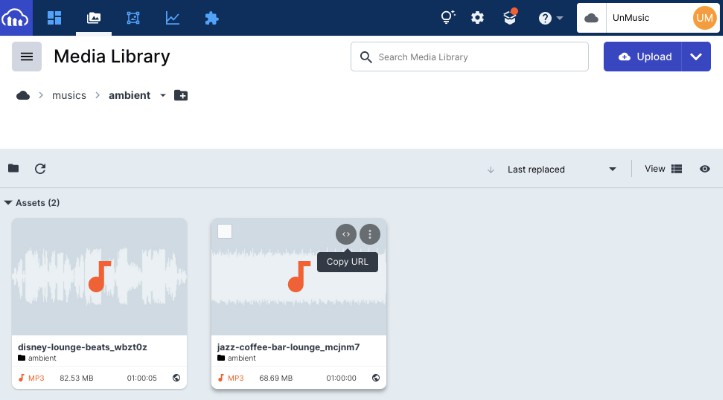The width and height of the screenshot is (723, 400).
Task: Refresh the asset list
Action: point(41,169)
